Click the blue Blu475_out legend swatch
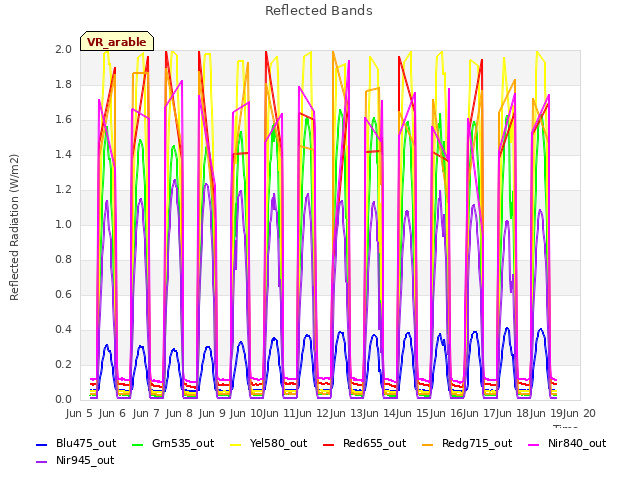The image size is (640, 480). coord(42,444)
